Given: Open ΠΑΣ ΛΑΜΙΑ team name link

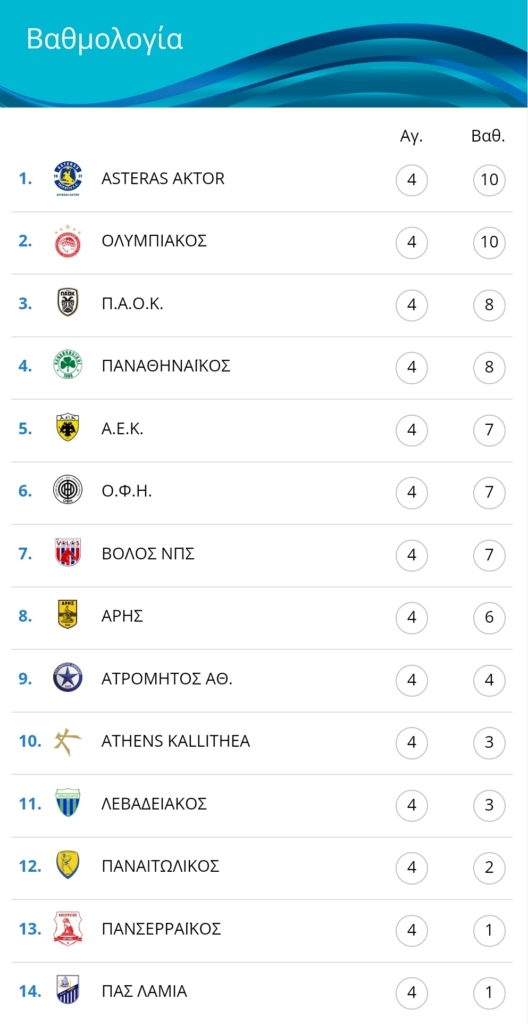Looking at the screenshot, I should (x=144, y=991).
